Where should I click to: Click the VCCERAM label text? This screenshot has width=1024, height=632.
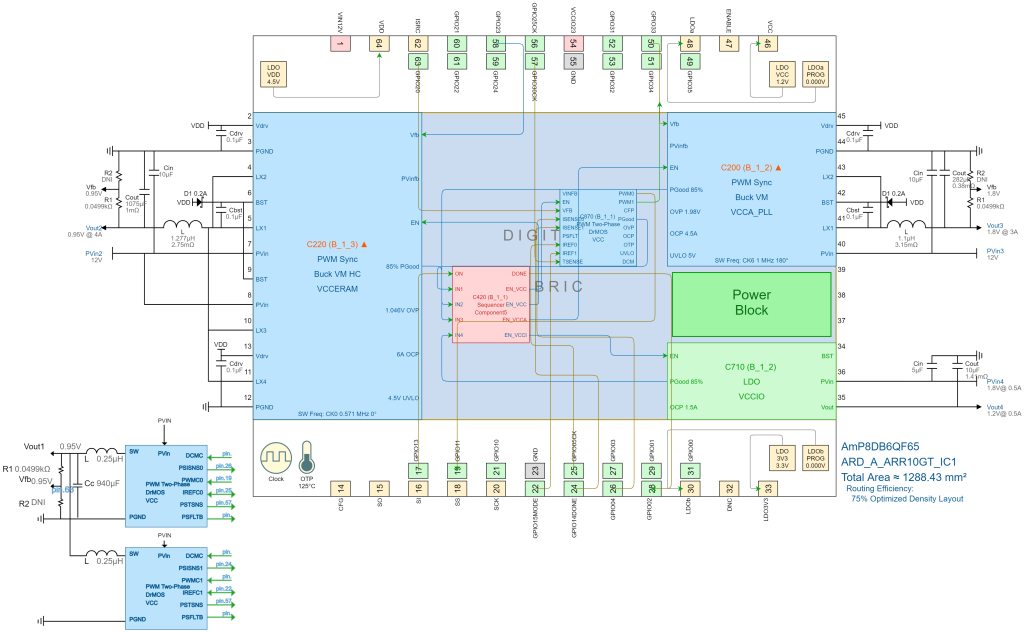[338, 289]
